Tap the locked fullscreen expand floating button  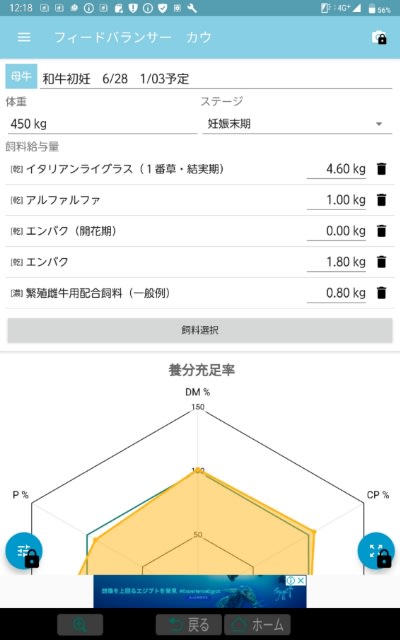click(376, 551)
